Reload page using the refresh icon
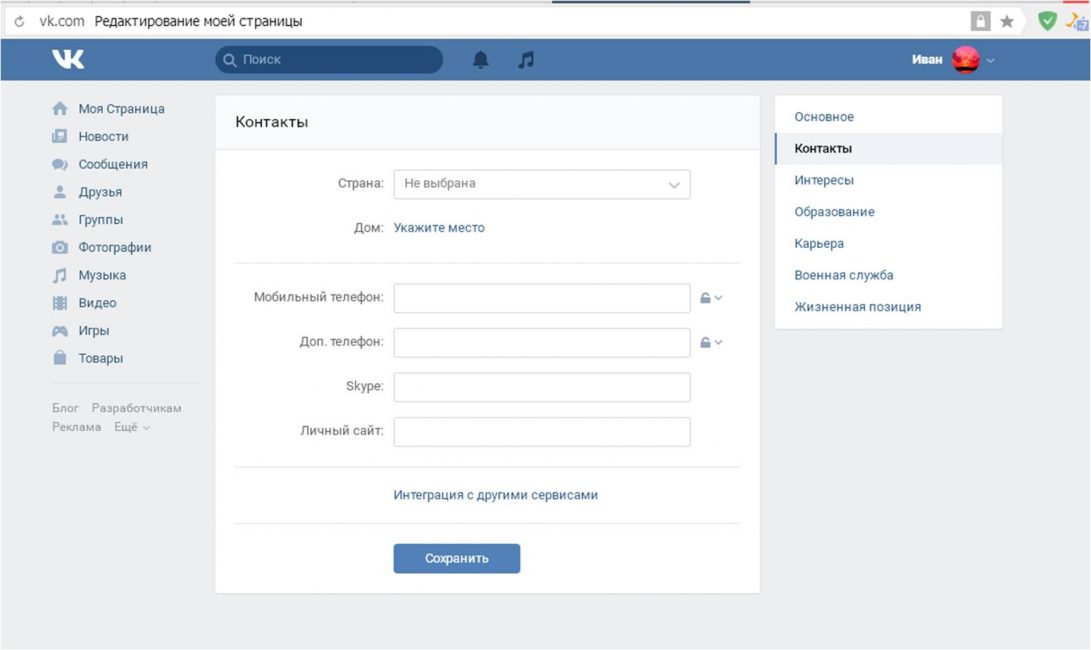 coord(19,21)
